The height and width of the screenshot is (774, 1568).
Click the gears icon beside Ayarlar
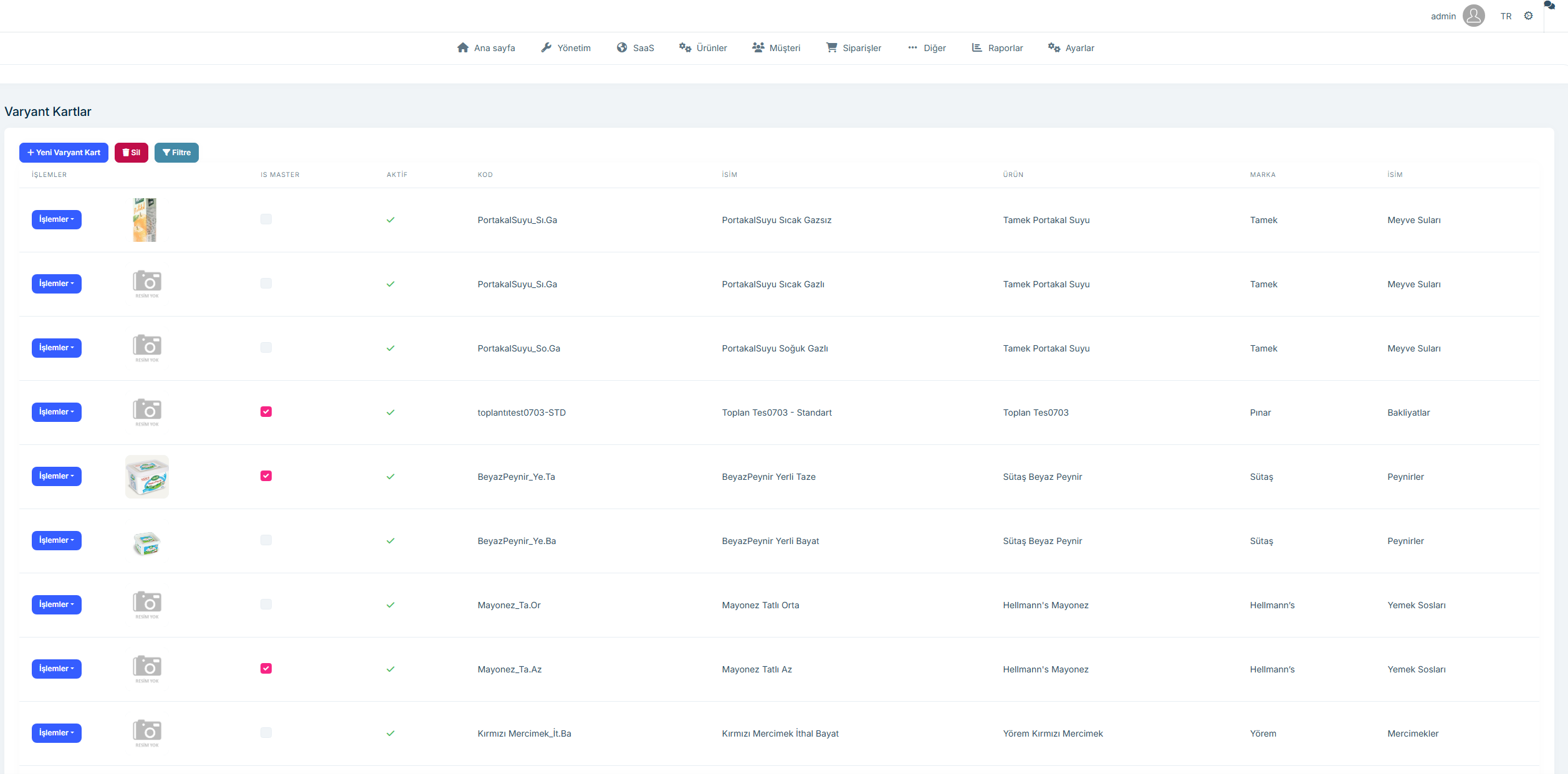point(1054,47)
